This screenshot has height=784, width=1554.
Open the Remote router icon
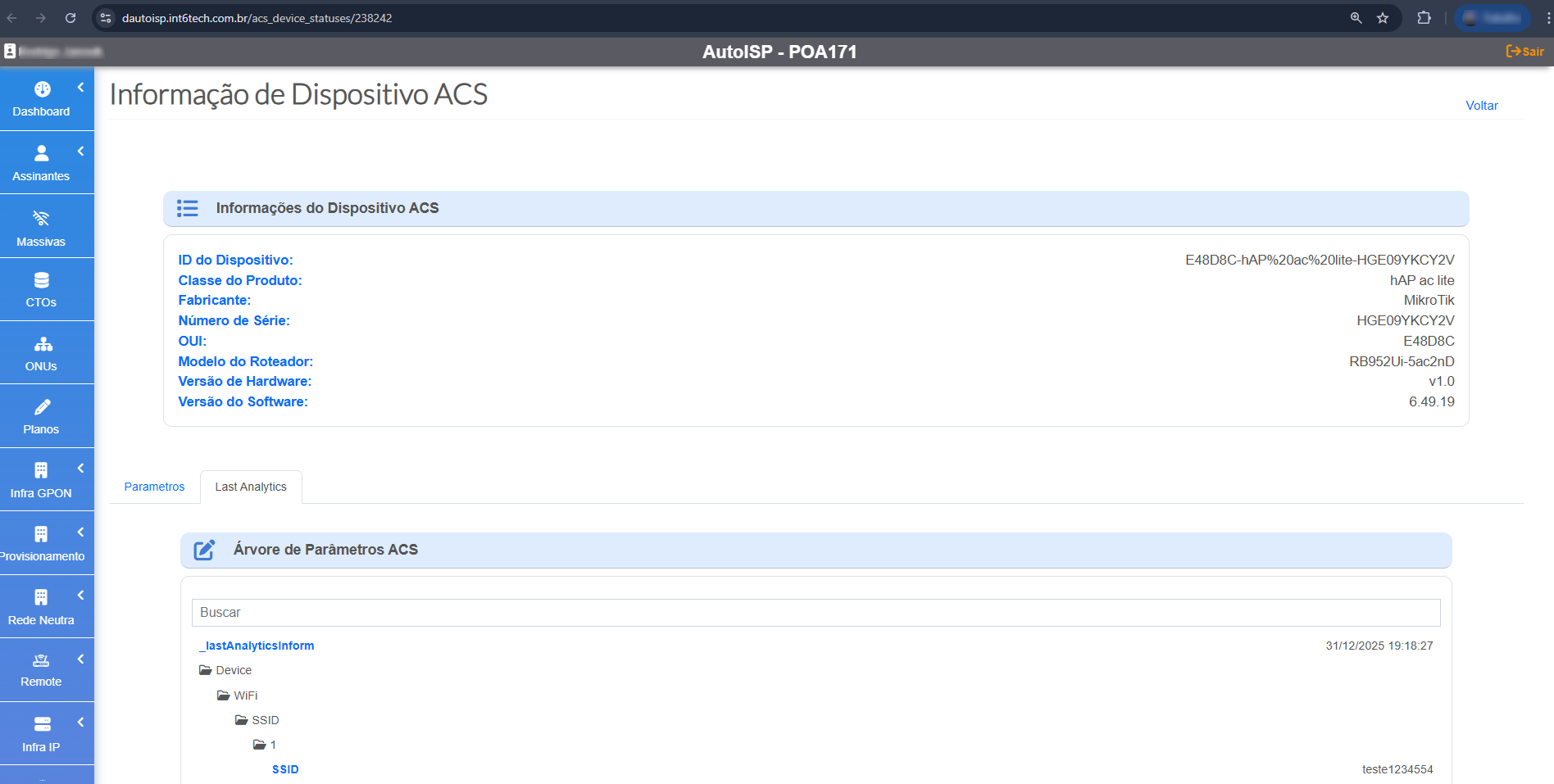[x=41, y=660]
